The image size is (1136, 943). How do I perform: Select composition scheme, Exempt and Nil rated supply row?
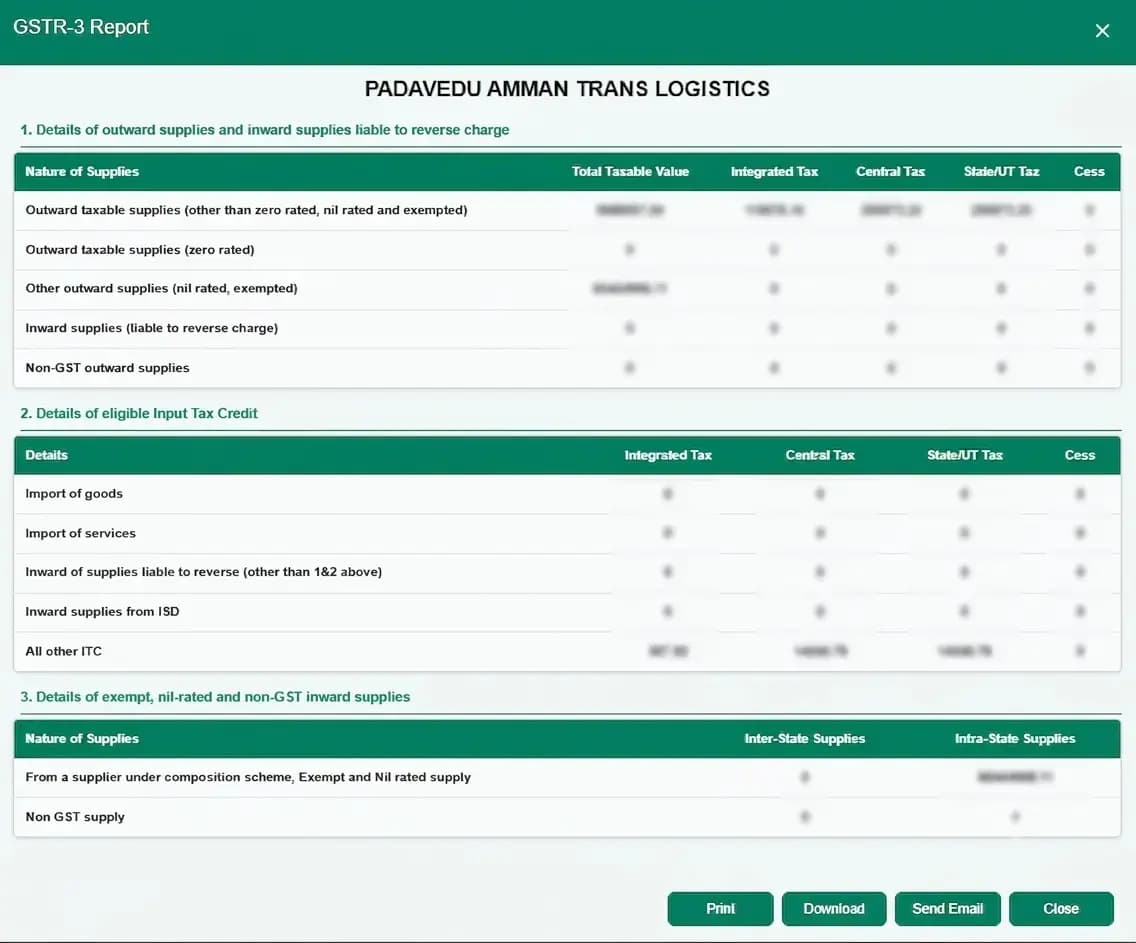[567, 777]
